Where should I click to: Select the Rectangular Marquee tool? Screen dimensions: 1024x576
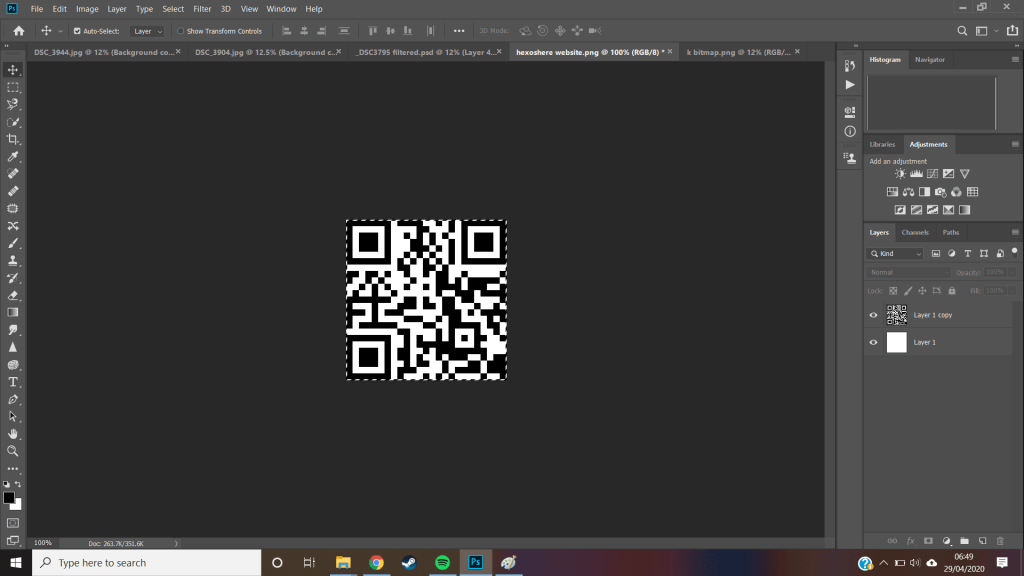coord(13,87)
